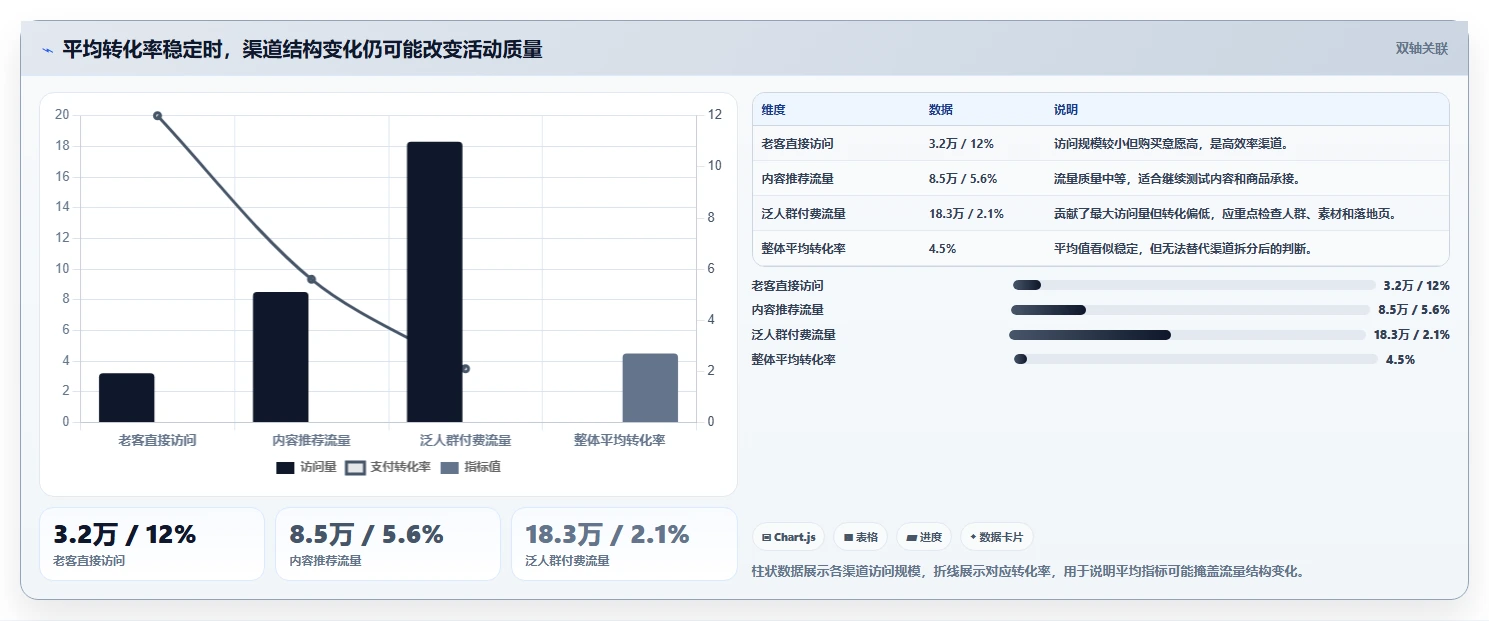Viewport: 1489px width, 621px height.
Task: Click the 数据卡片 chip star icon
Action: coord(973,537)
